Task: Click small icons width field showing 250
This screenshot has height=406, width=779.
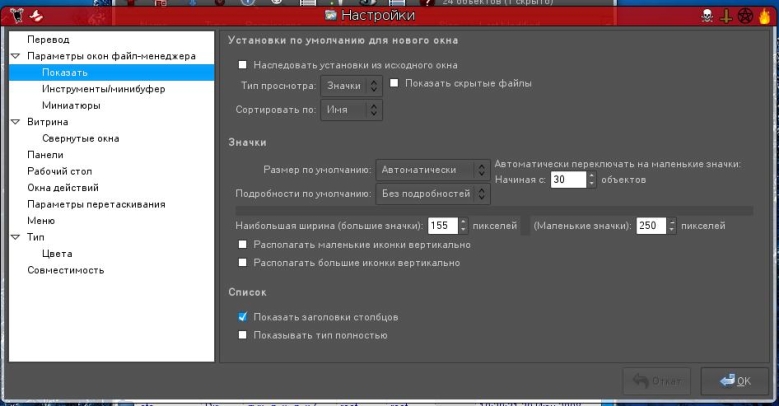Action: 651,226
